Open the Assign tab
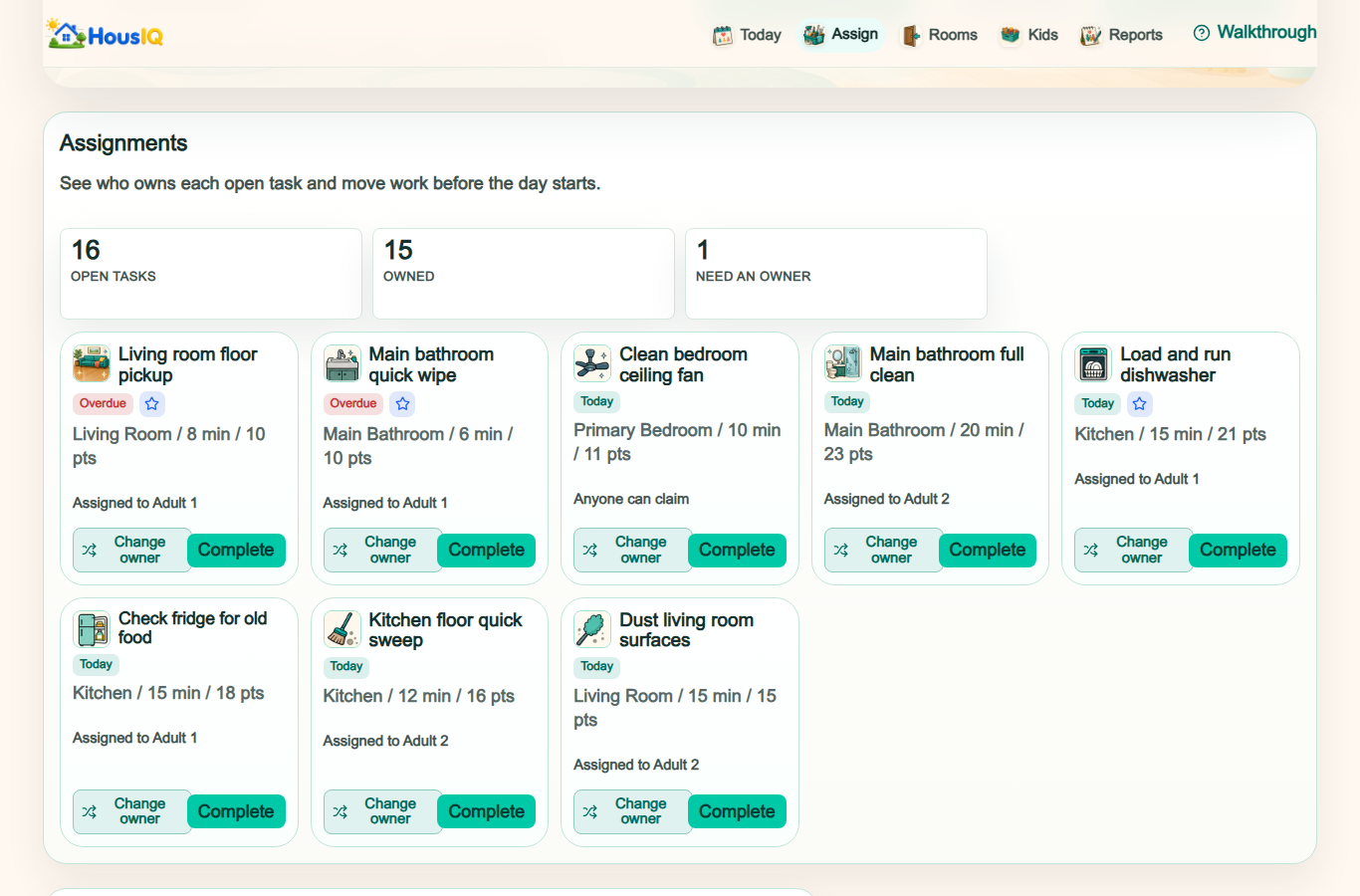 click(841, 35)
